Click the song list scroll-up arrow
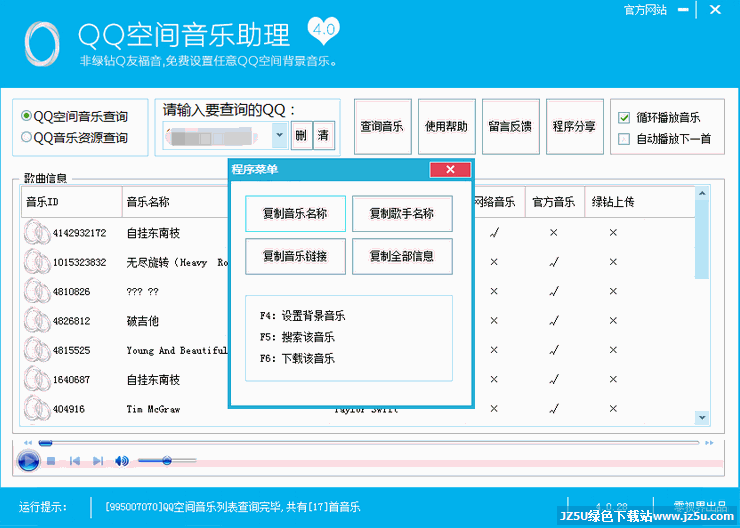 [x=702, y=193]
